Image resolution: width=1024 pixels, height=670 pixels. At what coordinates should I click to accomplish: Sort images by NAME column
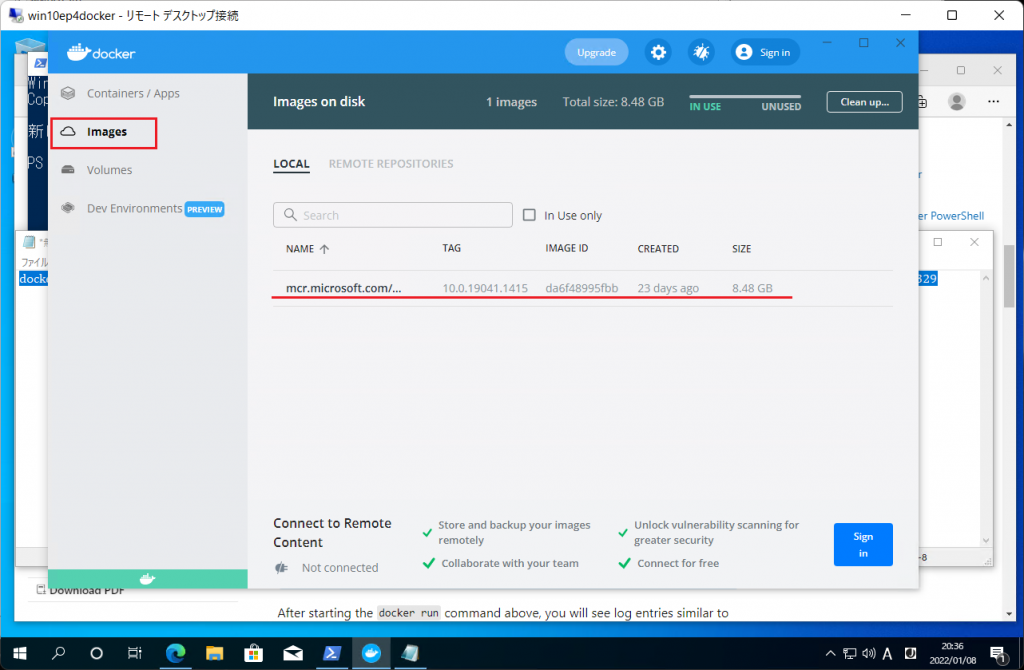pos(307,249)
